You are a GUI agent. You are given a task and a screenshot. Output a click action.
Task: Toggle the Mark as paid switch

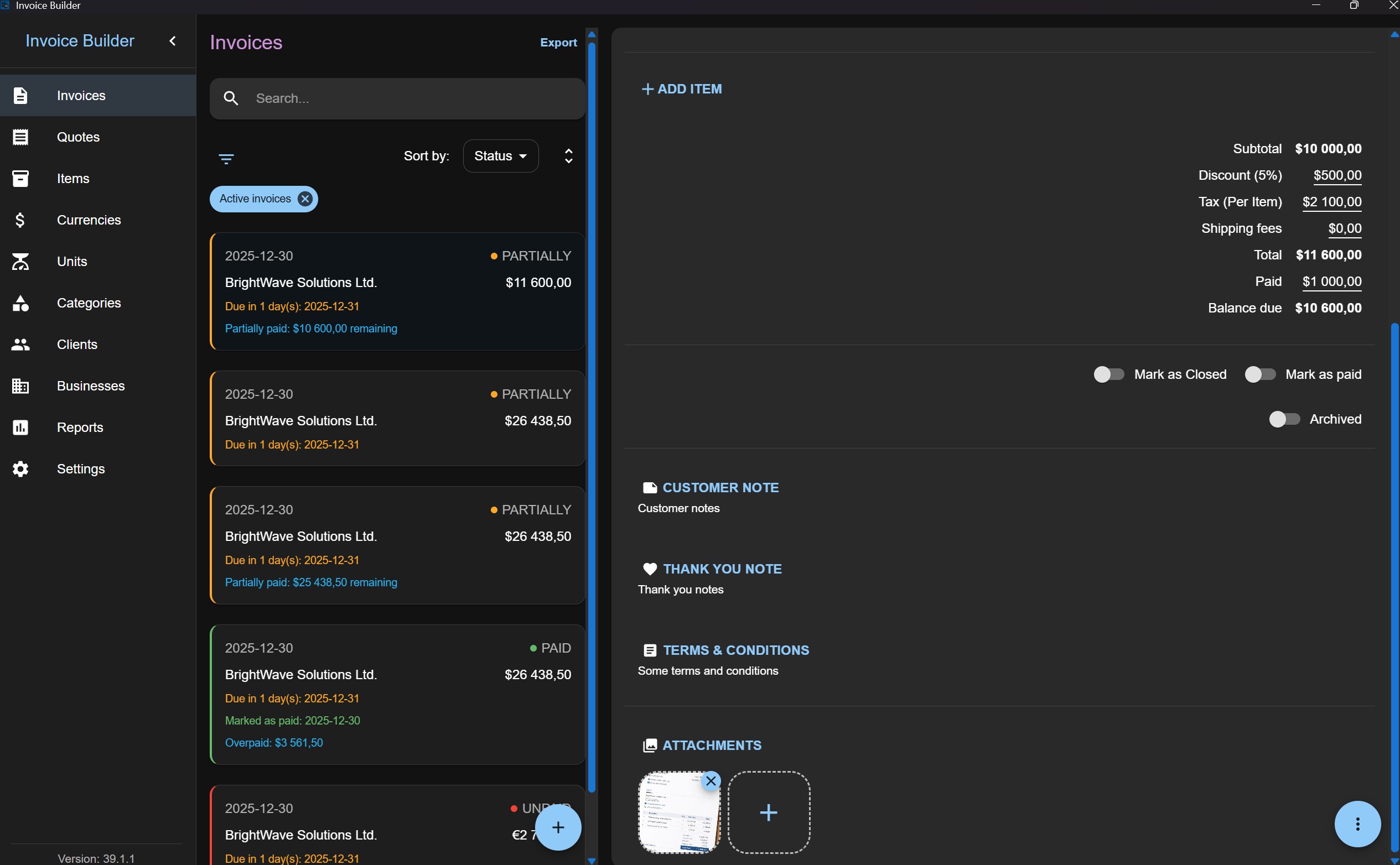click(x=1260, y=374)
